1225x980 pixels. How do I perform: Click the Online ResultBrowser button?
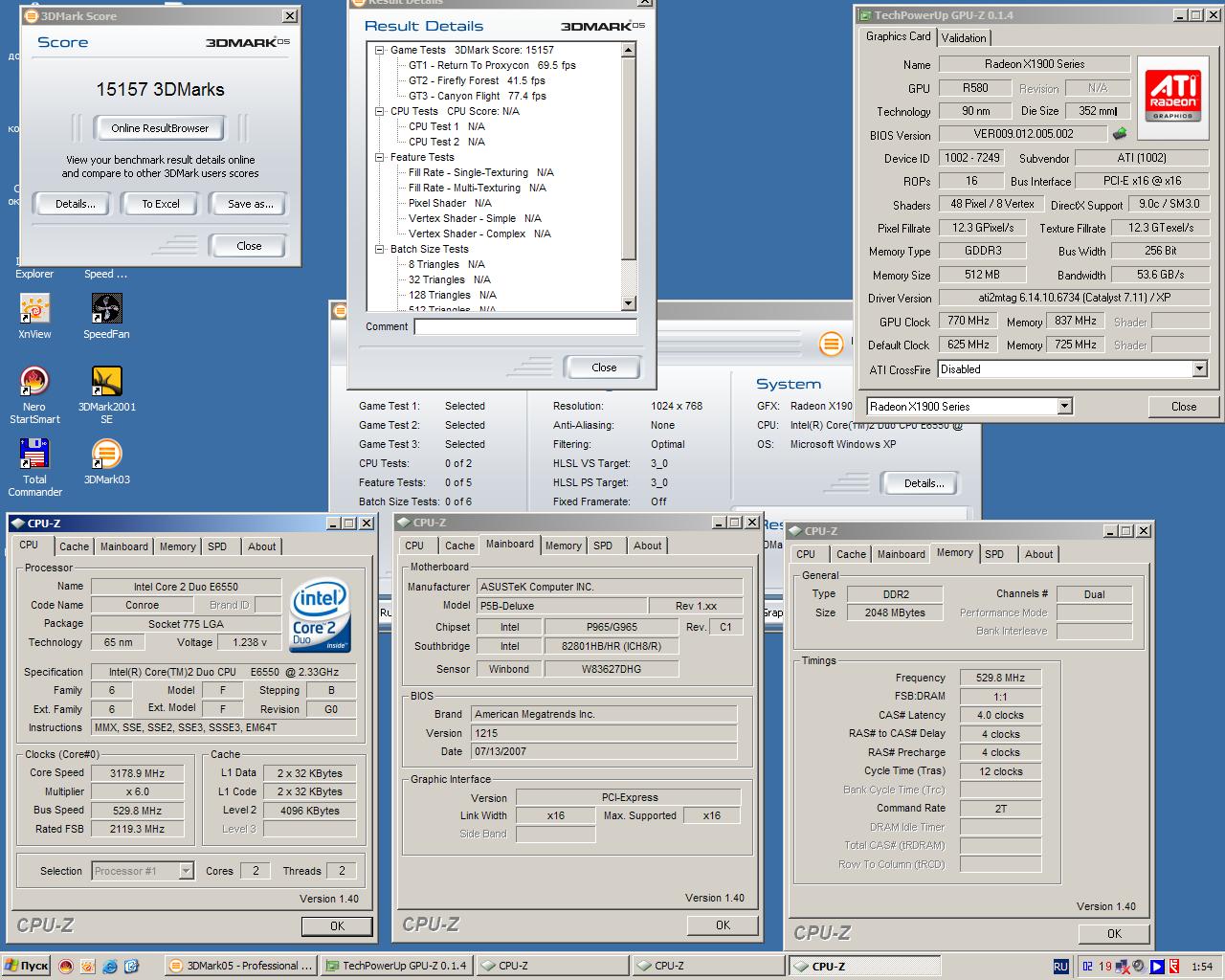pyautogui.click(x=160, y=128)
